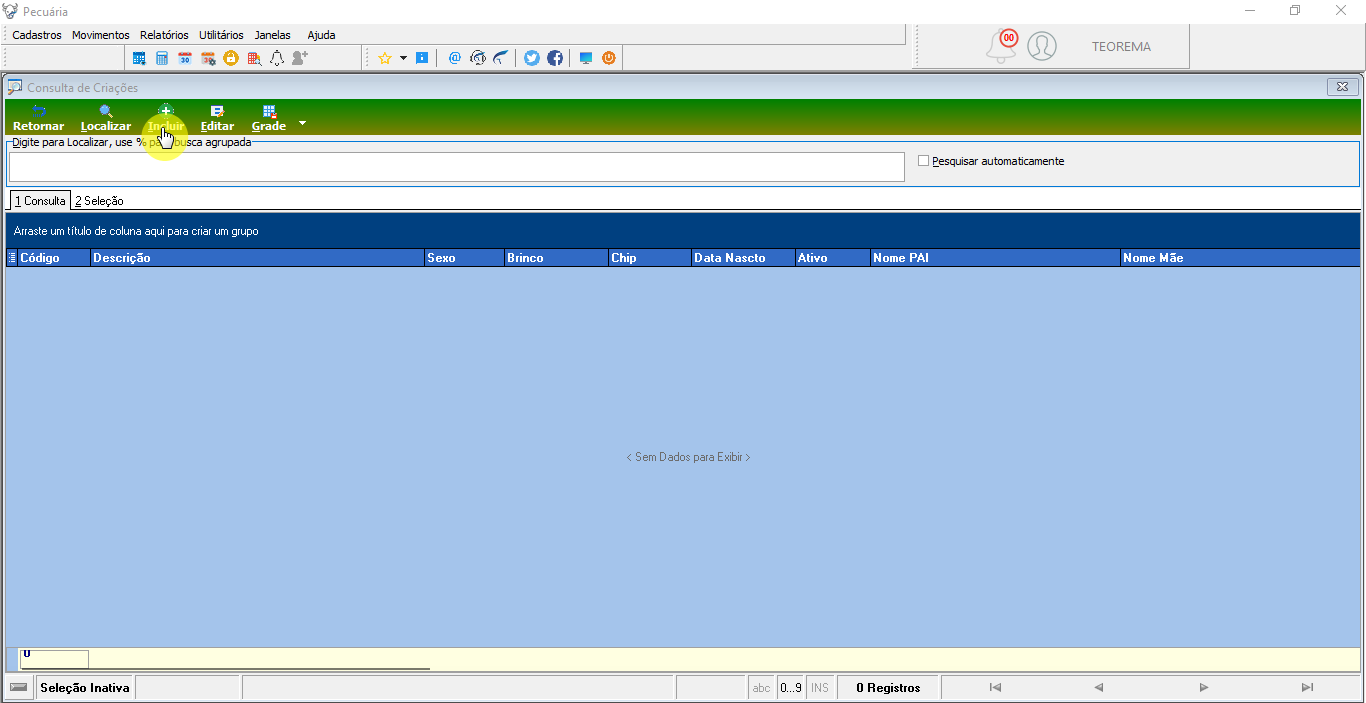Click the Brinco column header
Image resolution: width=1366 pixels, height=703 pixels.
556,258
